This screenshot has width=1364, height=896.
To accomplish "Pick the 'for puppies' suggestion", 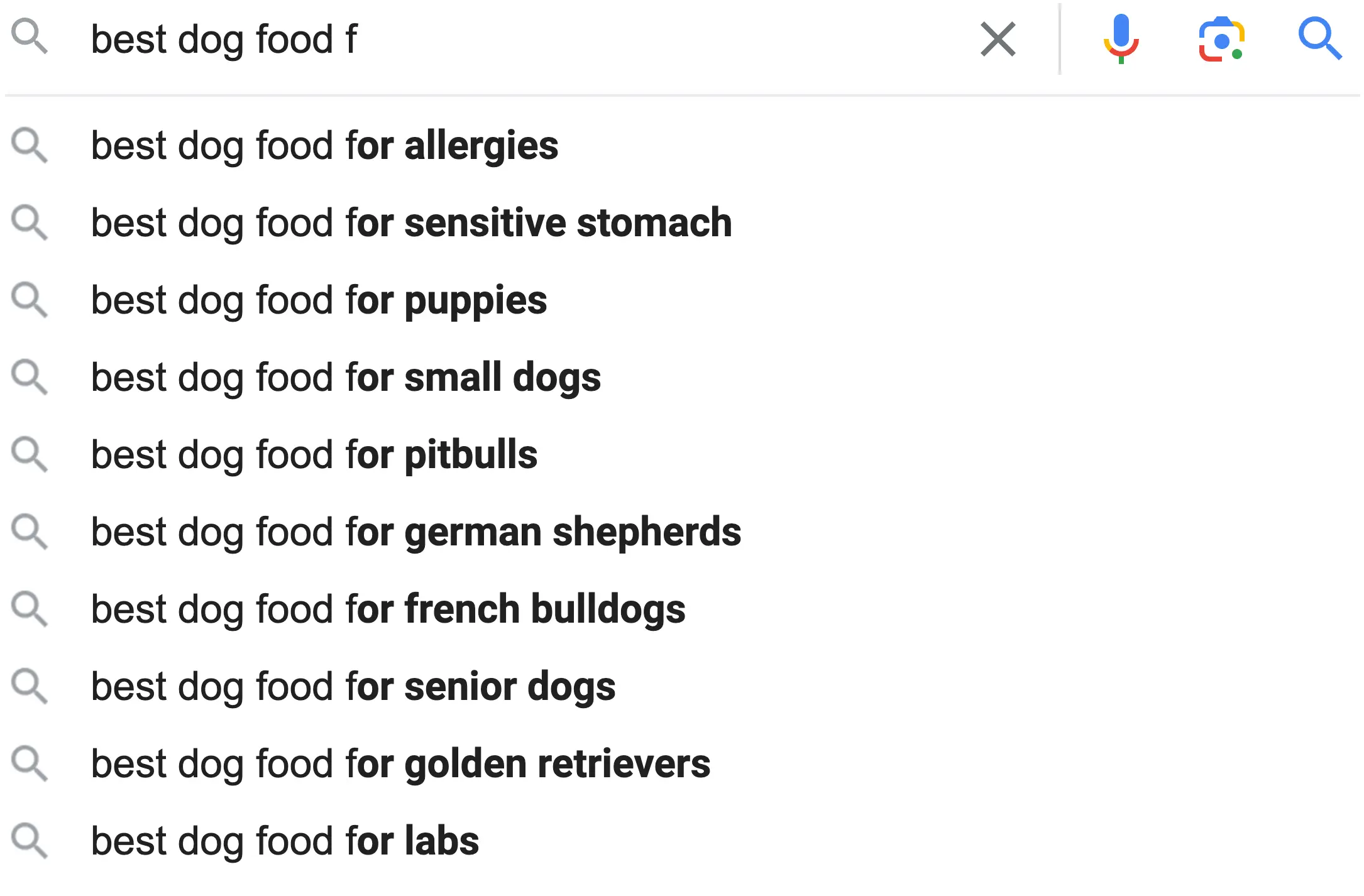I will point(319,300).
